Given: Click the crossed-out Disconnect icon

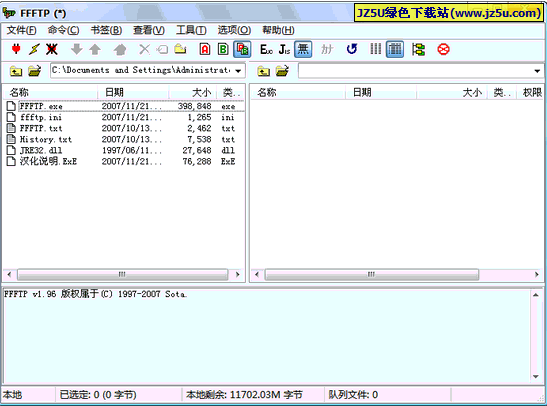Looking at the screenshot, I should tap(52, 49).
